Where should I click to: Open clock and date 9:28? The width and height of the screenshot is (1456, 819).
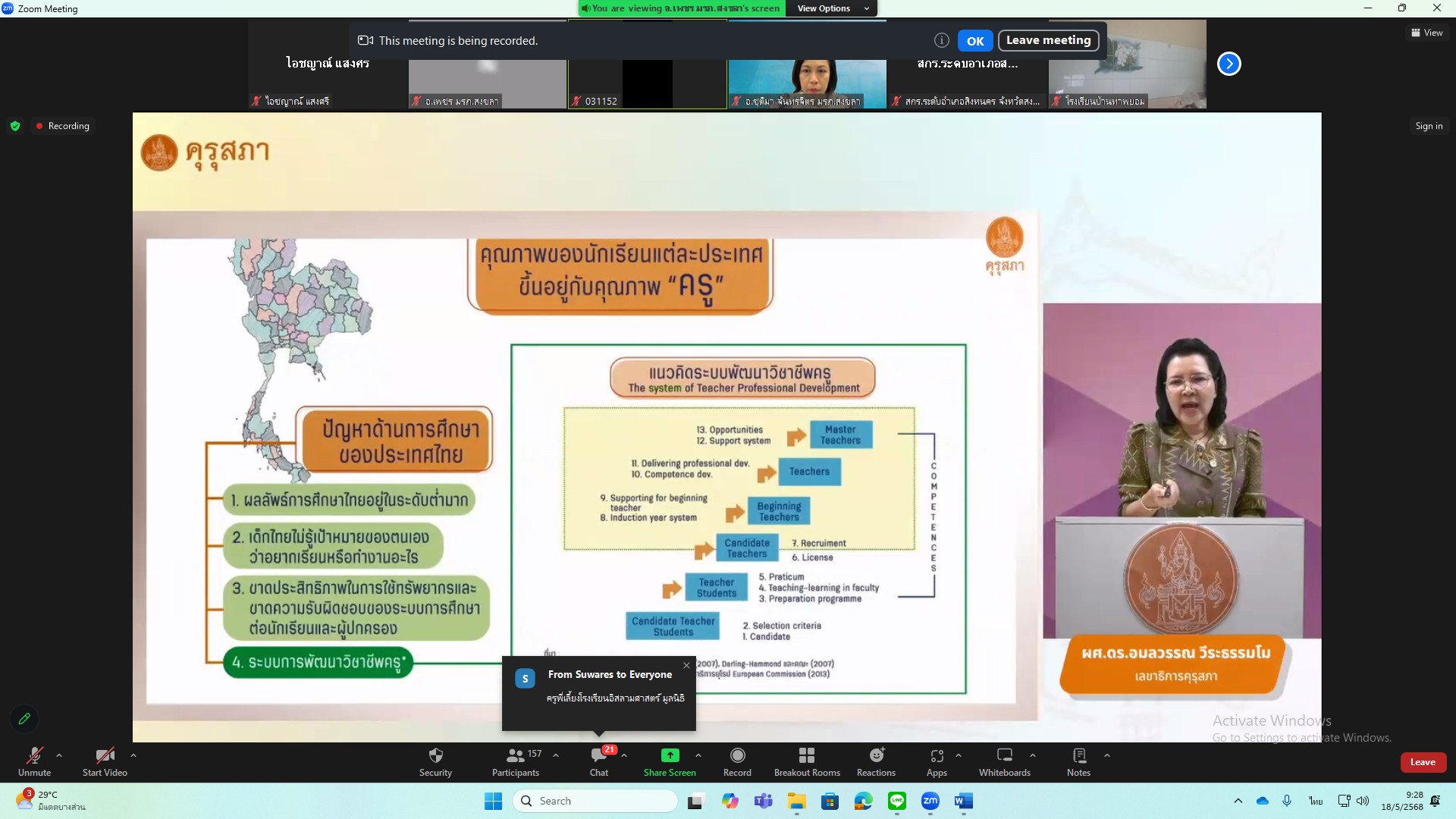pos(1402,801)
